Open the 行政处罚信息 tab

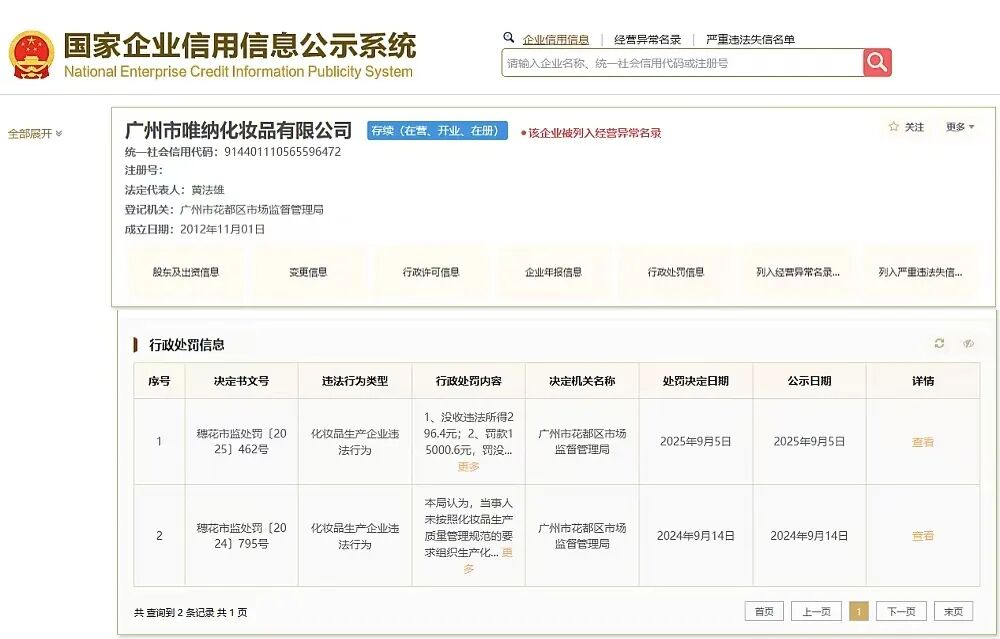tap(675, 272)
